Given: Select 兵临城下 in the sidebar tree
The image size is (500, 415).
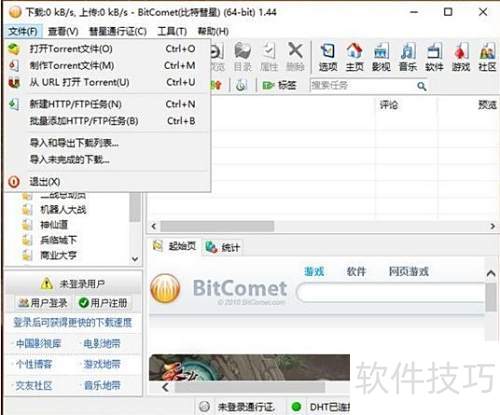Looking at the screenshot, I should click(59, 240).
